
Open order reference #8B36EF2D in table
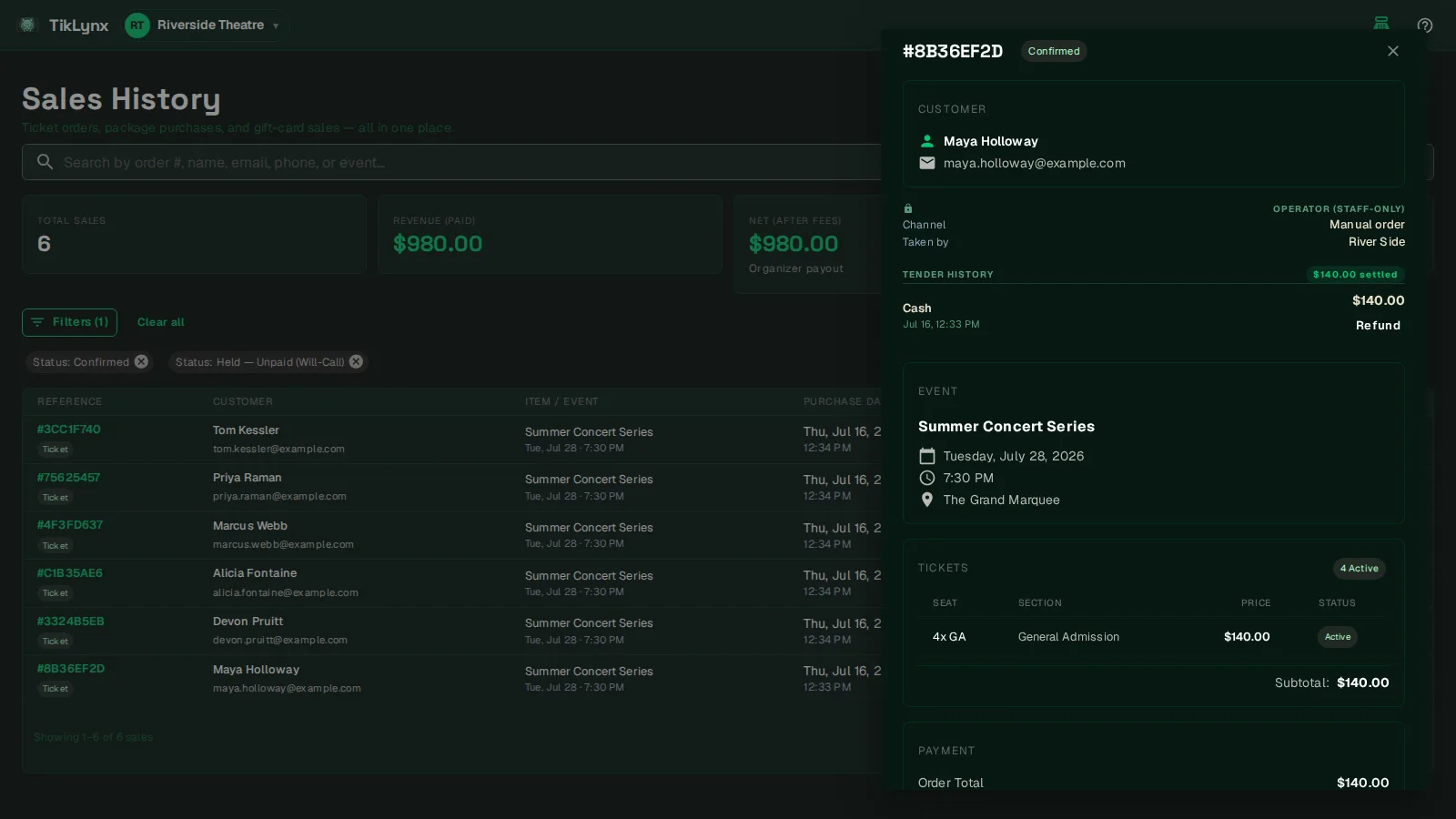[71, 669]
